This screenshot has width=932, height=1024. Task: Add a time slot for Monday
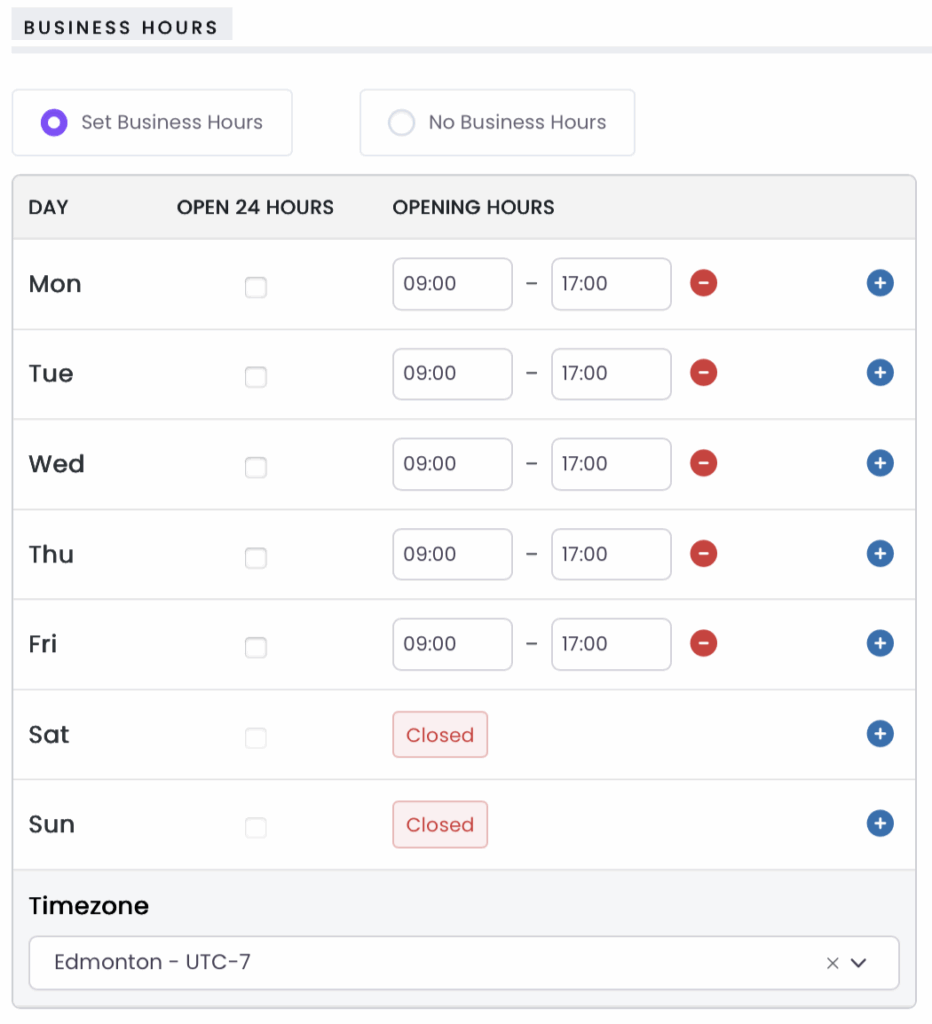pos(880,284)
